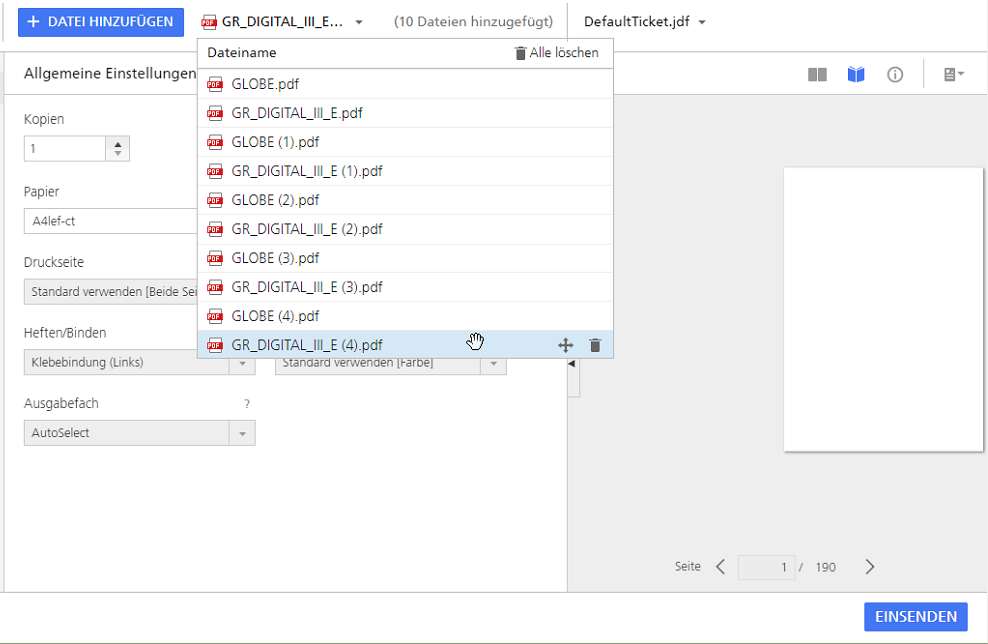Select GLOBE.pdf in the file list
988x644 pixels.
(405, 84)
